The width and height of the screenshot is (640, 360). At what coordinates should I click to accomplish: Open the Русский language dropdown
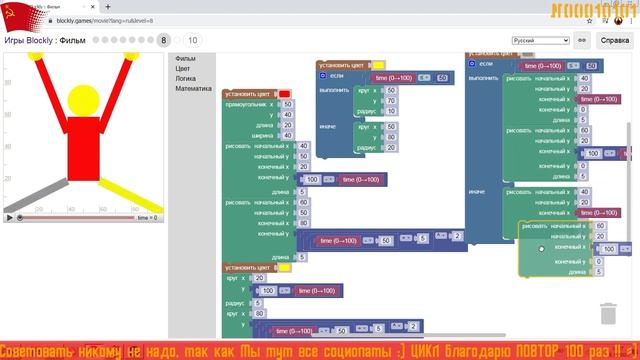[x=540, y=40]
